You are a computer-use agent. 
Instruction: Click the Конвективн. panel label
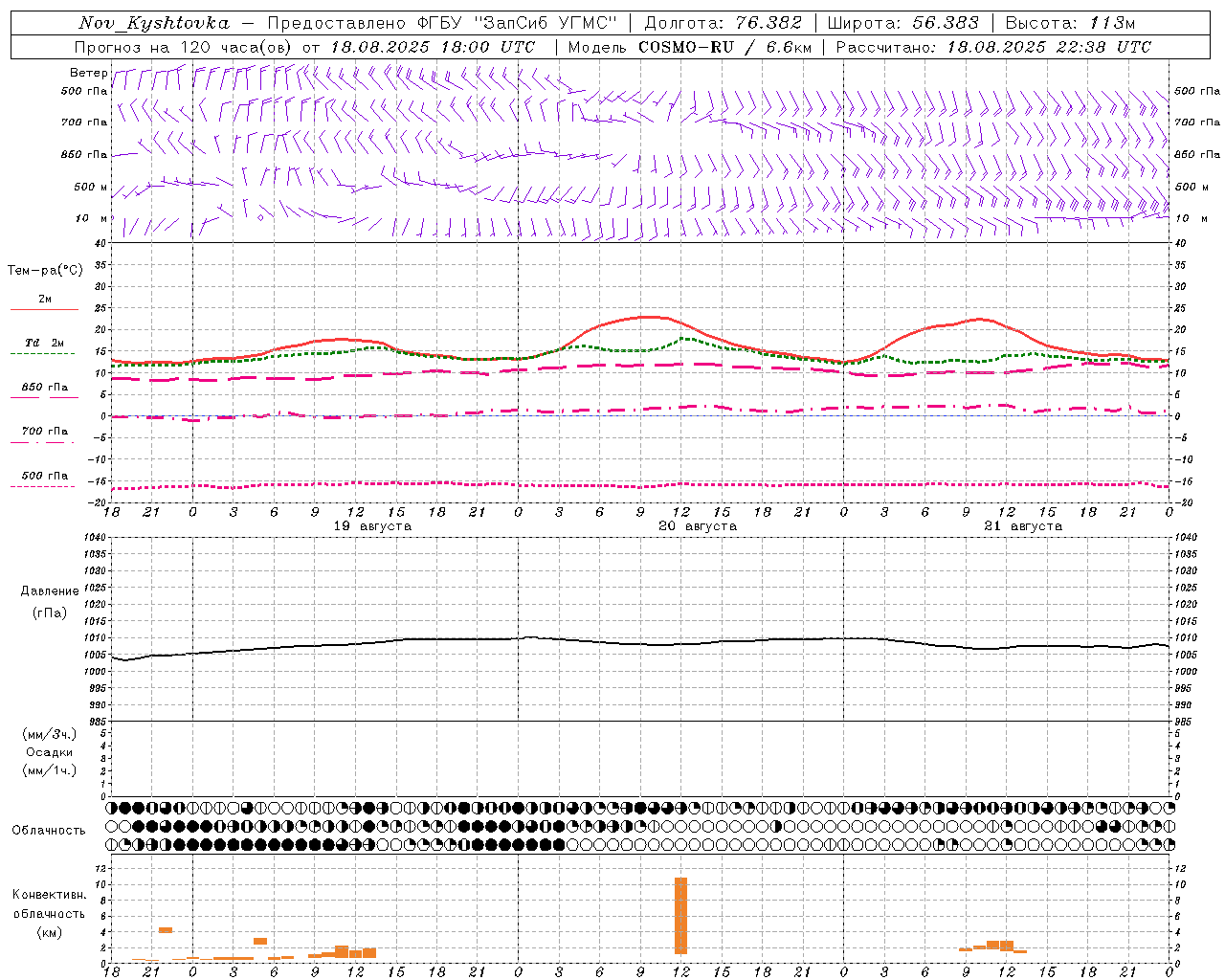pyautogui.click(x=50, y=895)
